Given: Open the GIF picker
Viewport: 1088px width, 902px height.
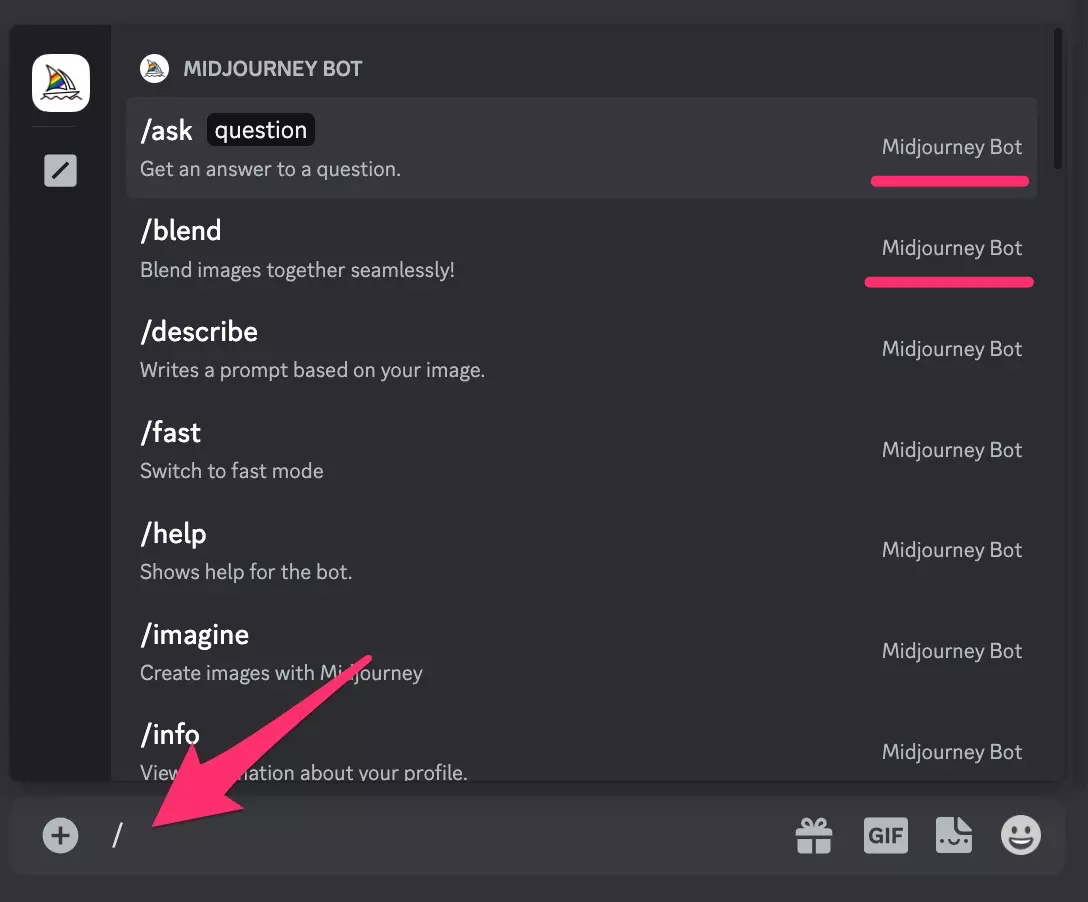Looking at the screenshot, I should [885, 835].
